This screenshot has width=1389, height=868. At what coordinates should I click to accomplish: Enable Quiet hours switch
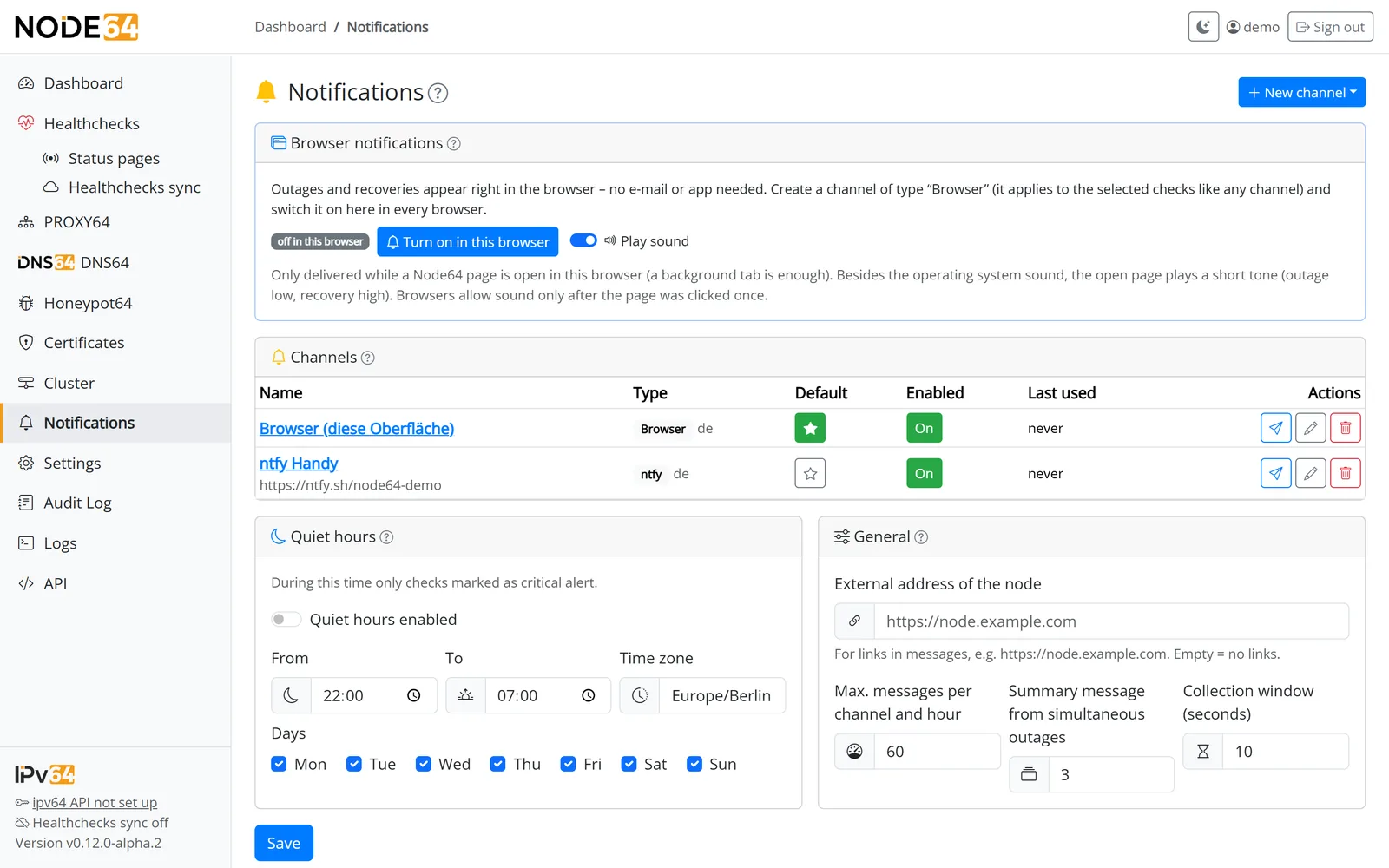(x=286, y=619)
